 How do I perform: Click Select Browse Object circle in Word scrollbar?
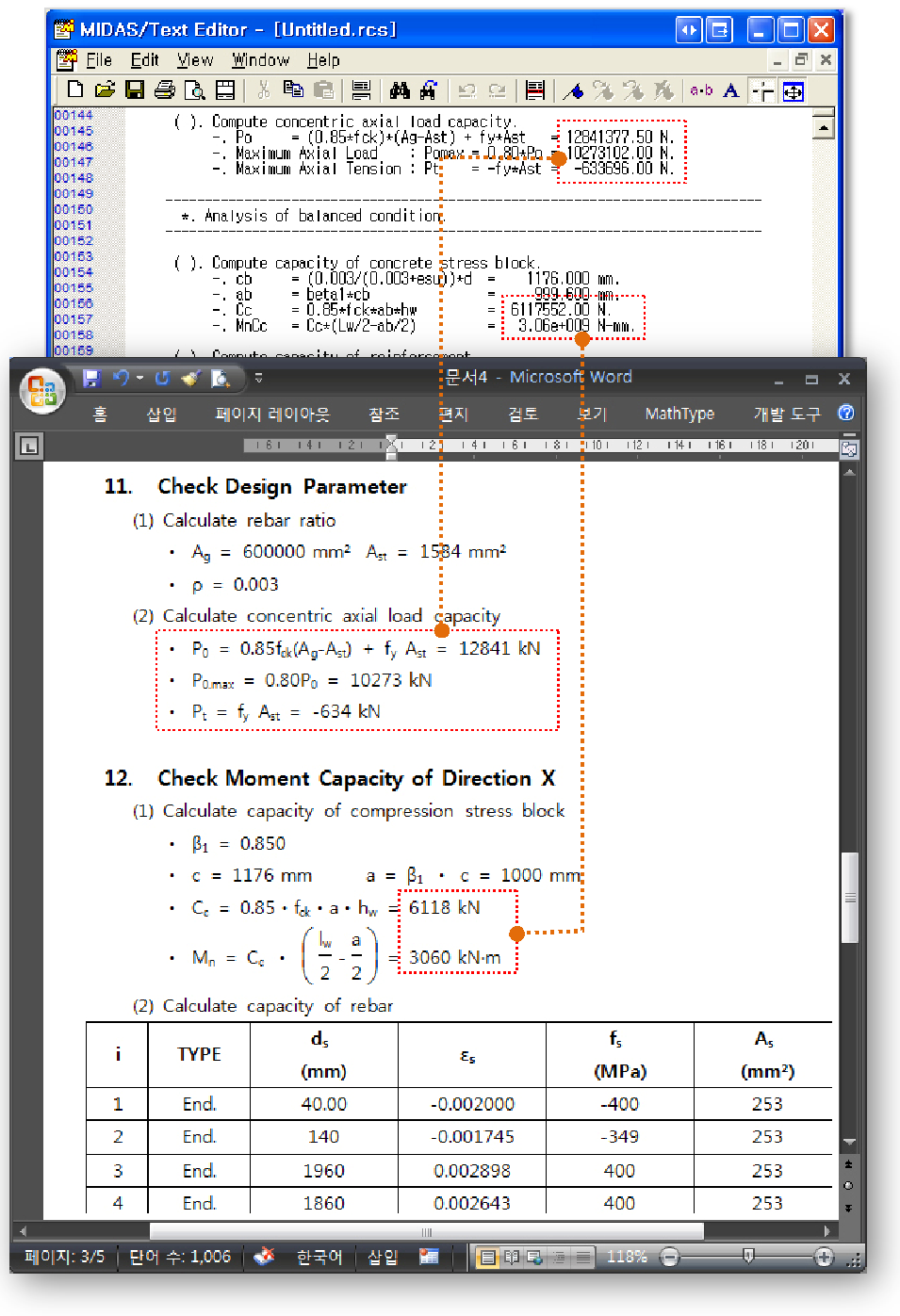click(849, 1186)
